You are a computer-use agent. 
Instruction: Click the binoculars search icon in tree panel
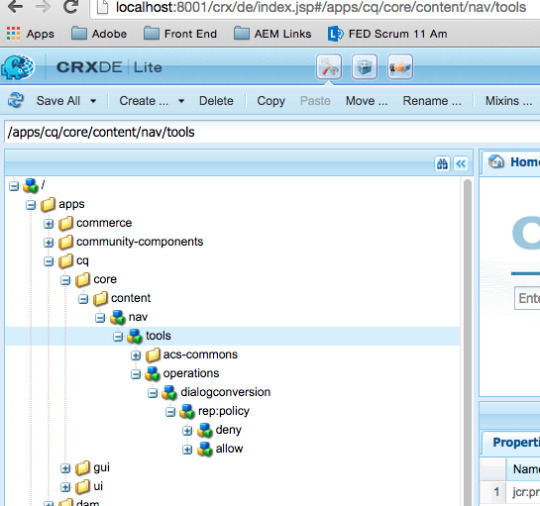[442, 164]
